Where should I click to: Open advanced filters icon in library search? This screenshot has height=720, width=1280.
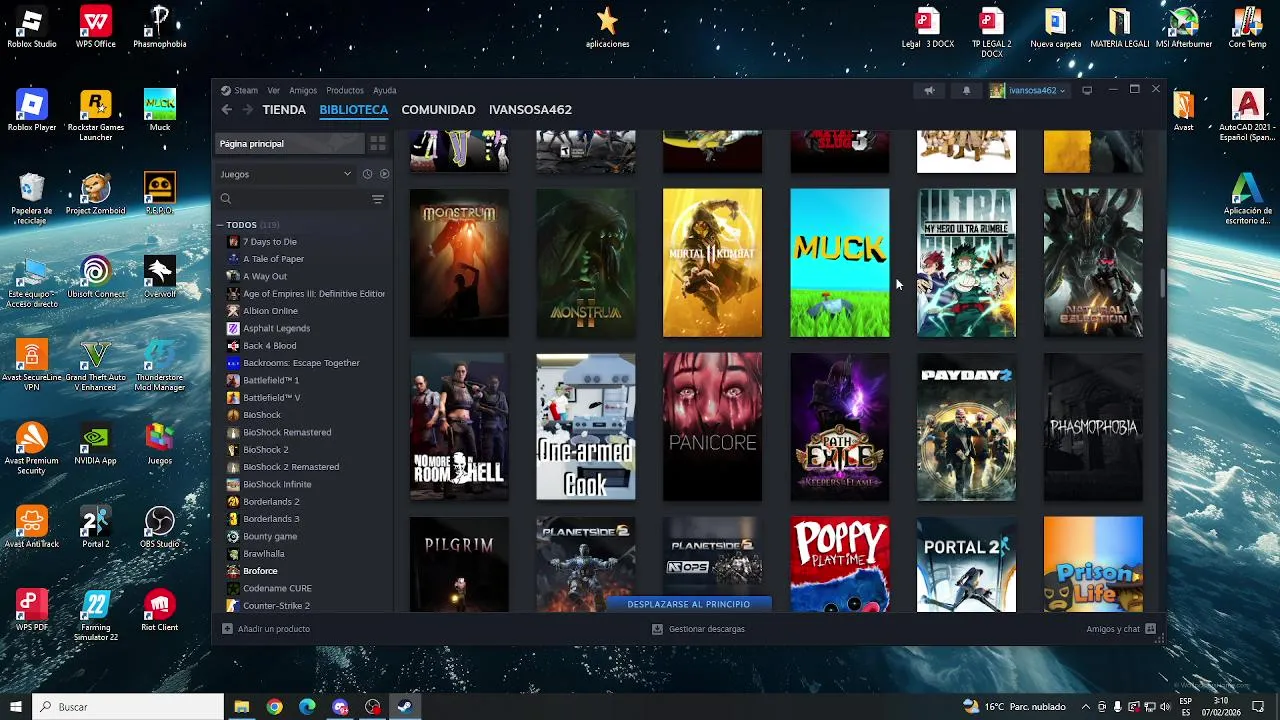pyautogui.click(x=378, y=199)
